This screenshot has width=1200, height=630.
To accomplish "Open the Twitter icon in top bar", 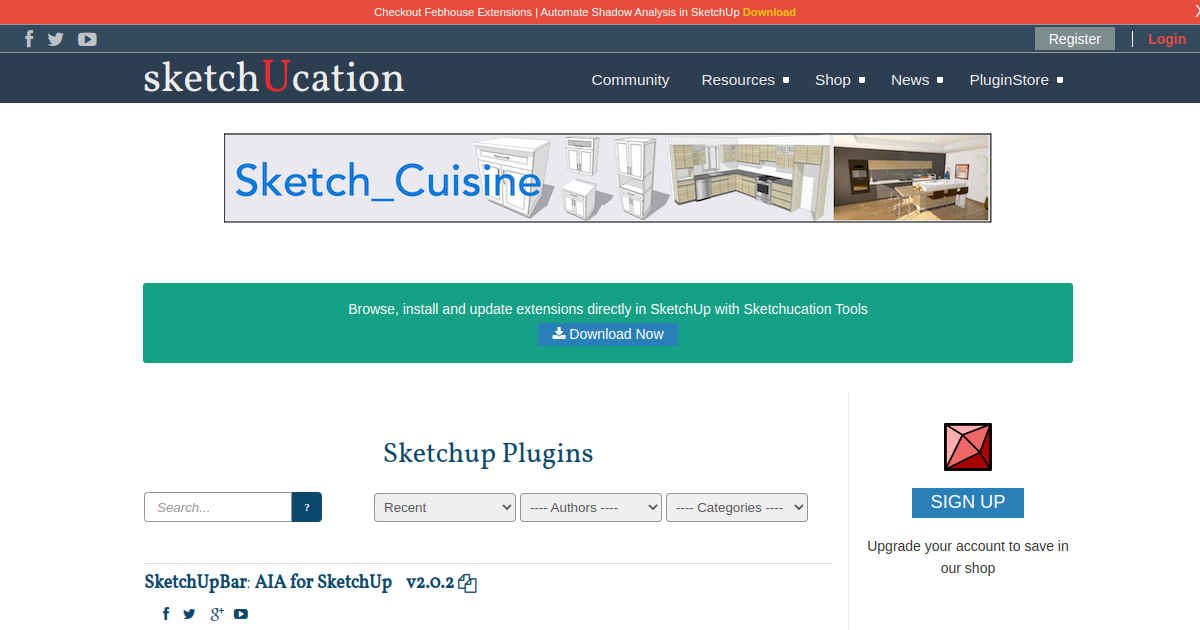I will pos(56,39).
